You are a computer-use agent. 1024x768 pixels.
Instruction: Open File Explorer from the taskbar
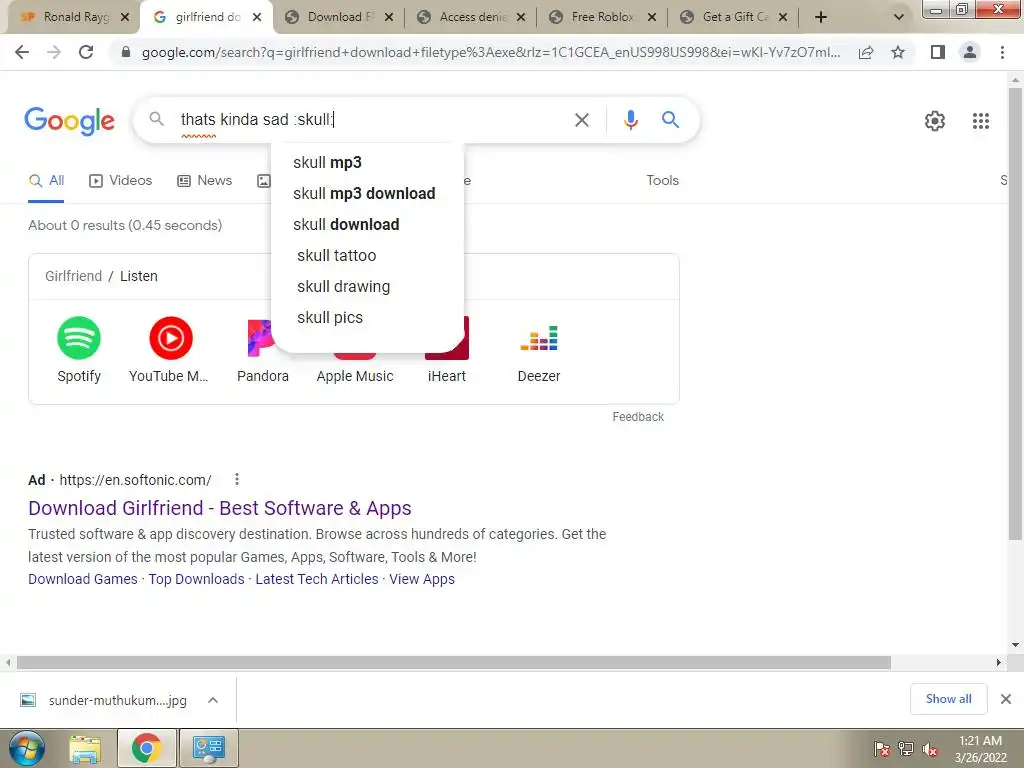click(x=85, y=749)
